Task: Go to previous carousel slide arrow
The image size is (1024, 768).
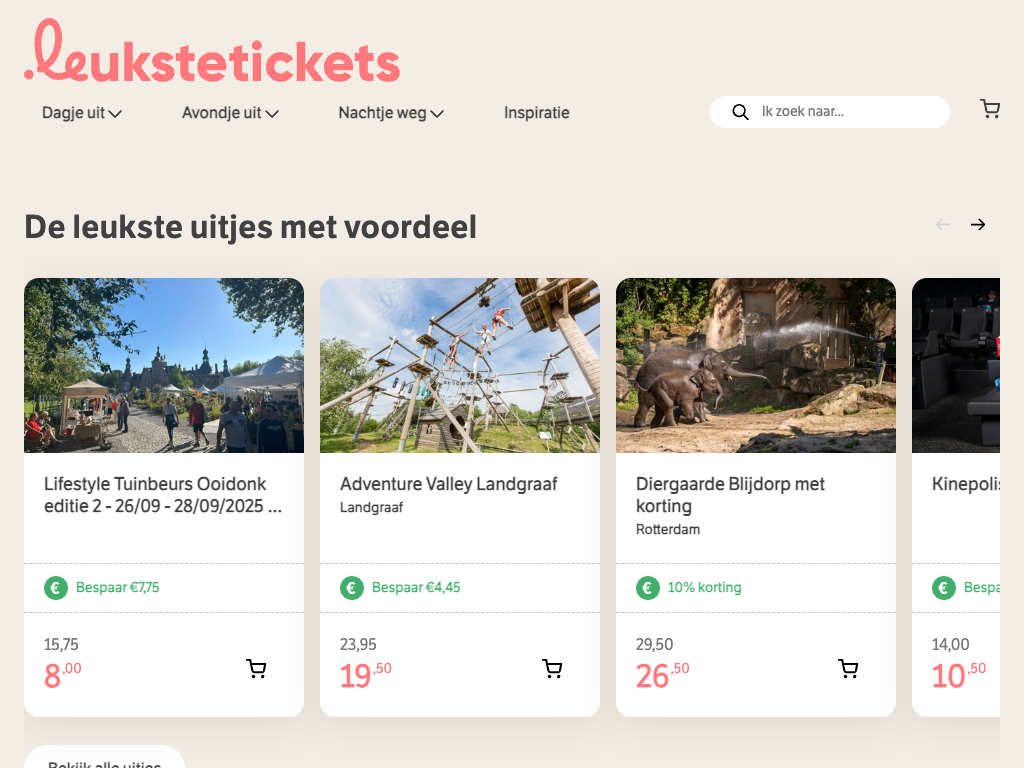Action: pos(942,225)
